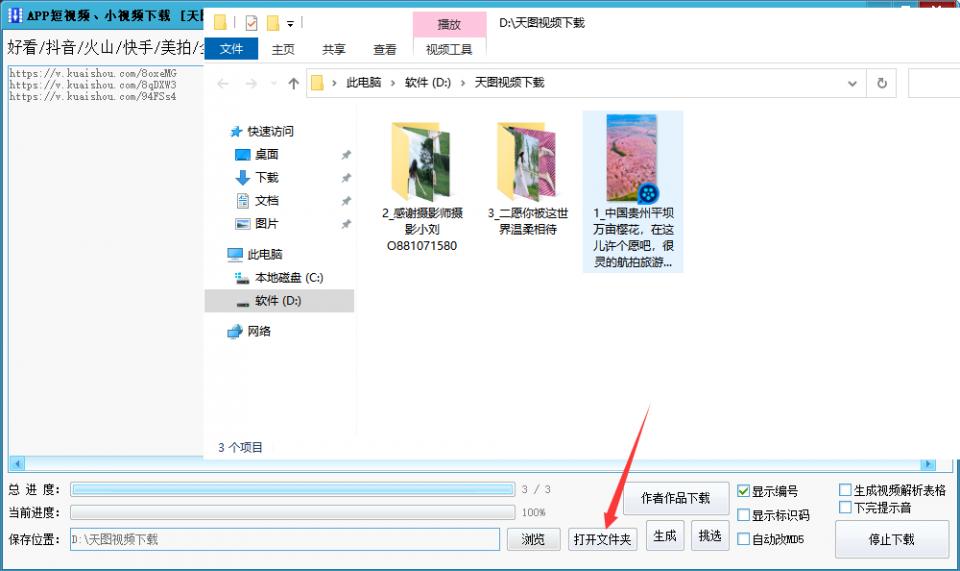Refresh the Explorer folder view

882,83
